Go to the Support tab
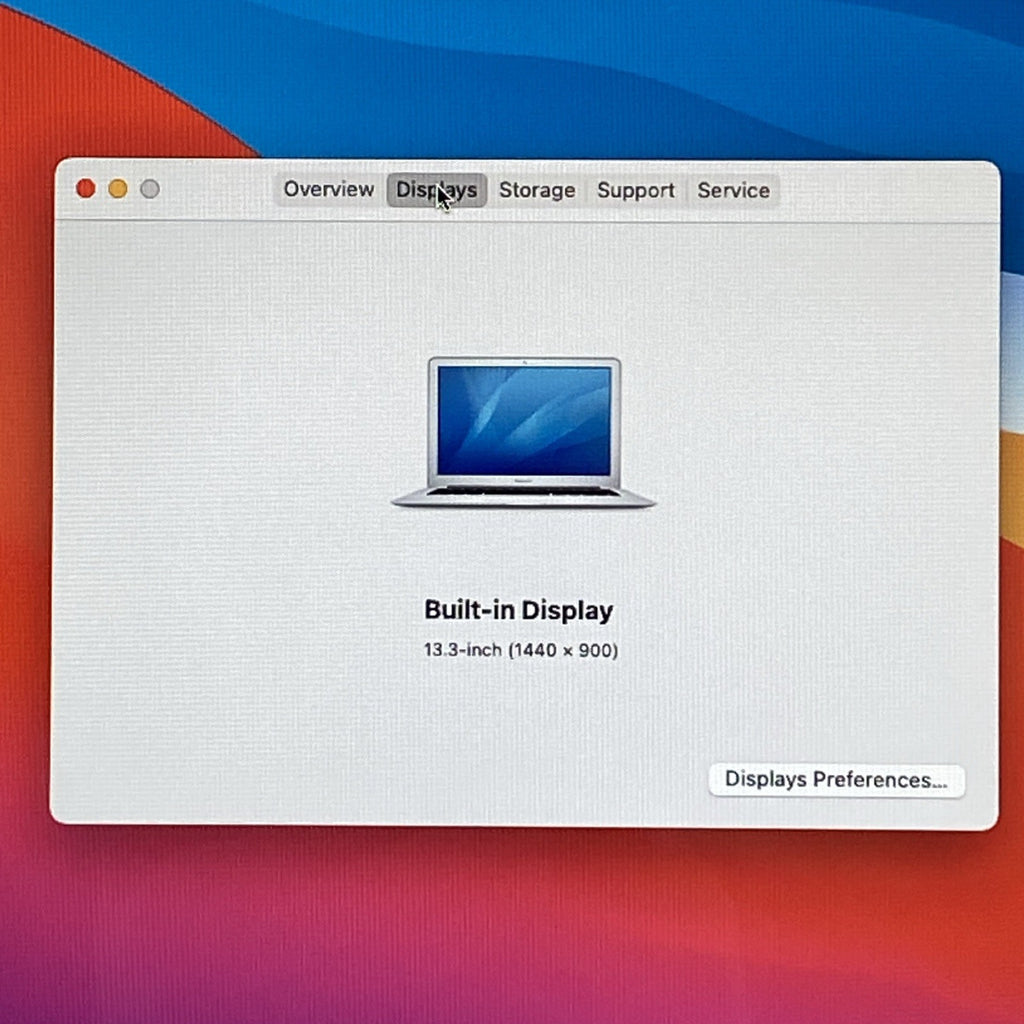The width and height of the screenshot is (1024, 1024). point(635,191)
